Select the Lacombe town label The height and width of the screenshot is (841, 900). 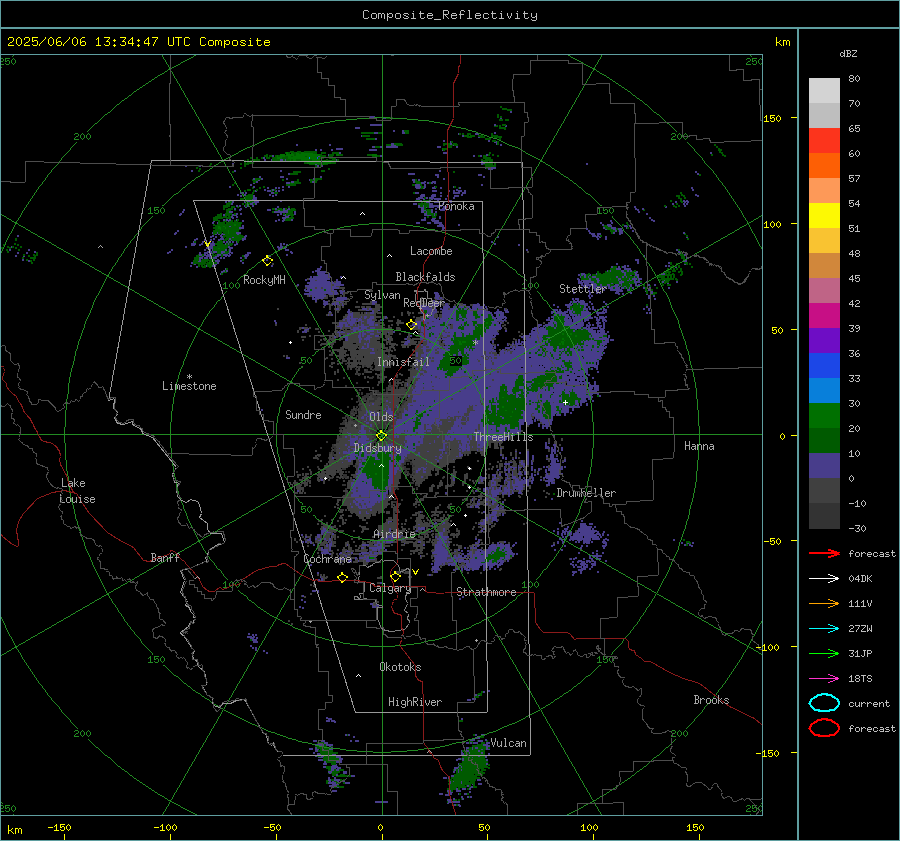coord(431,251)
